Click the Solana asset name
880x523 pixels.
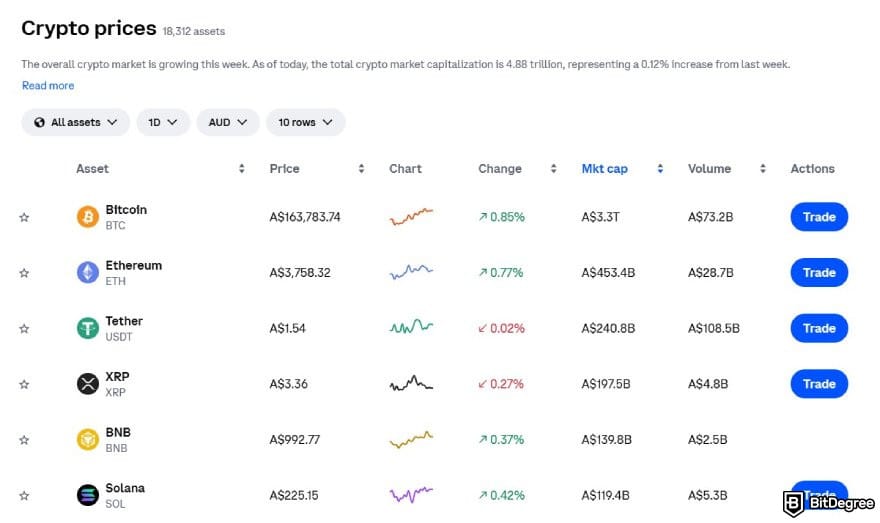125,488
